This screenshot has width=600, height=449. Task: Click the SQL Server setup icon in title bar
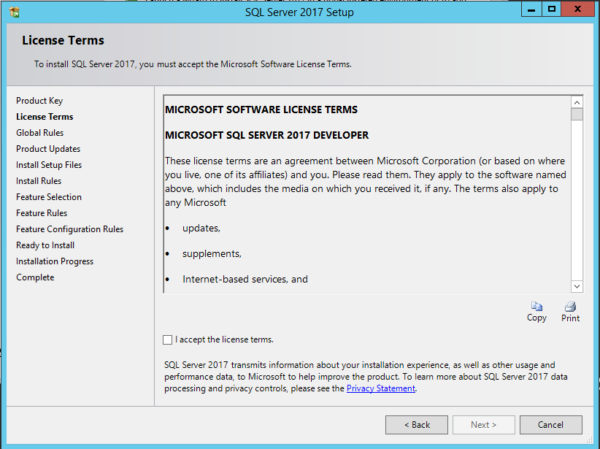pyautogui.click(x=15, y=12)
